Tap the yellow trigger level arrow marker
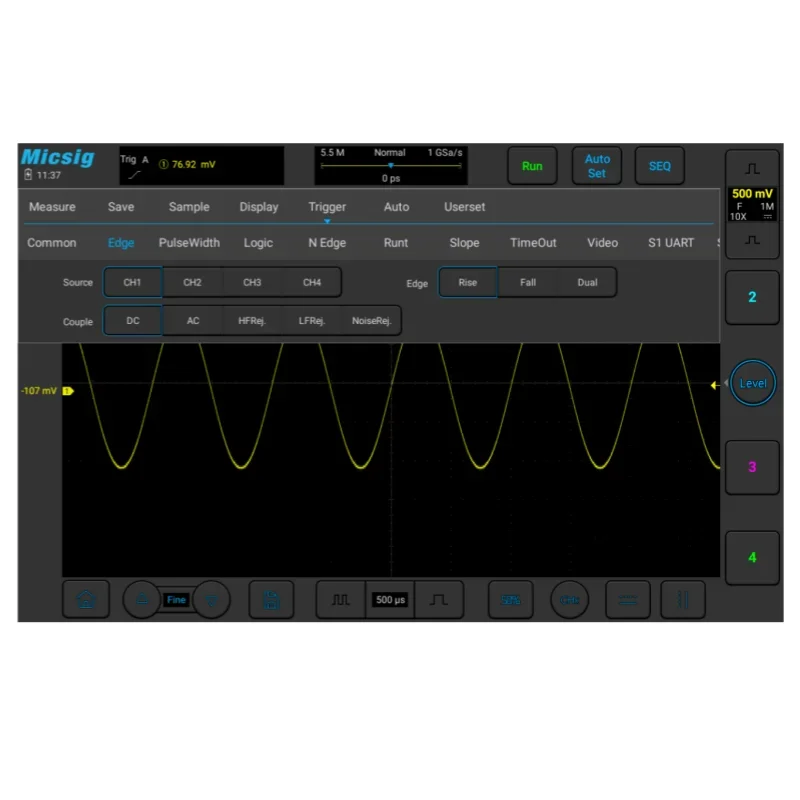The height and width of the screenshot is (800, 800). (715, 385)
